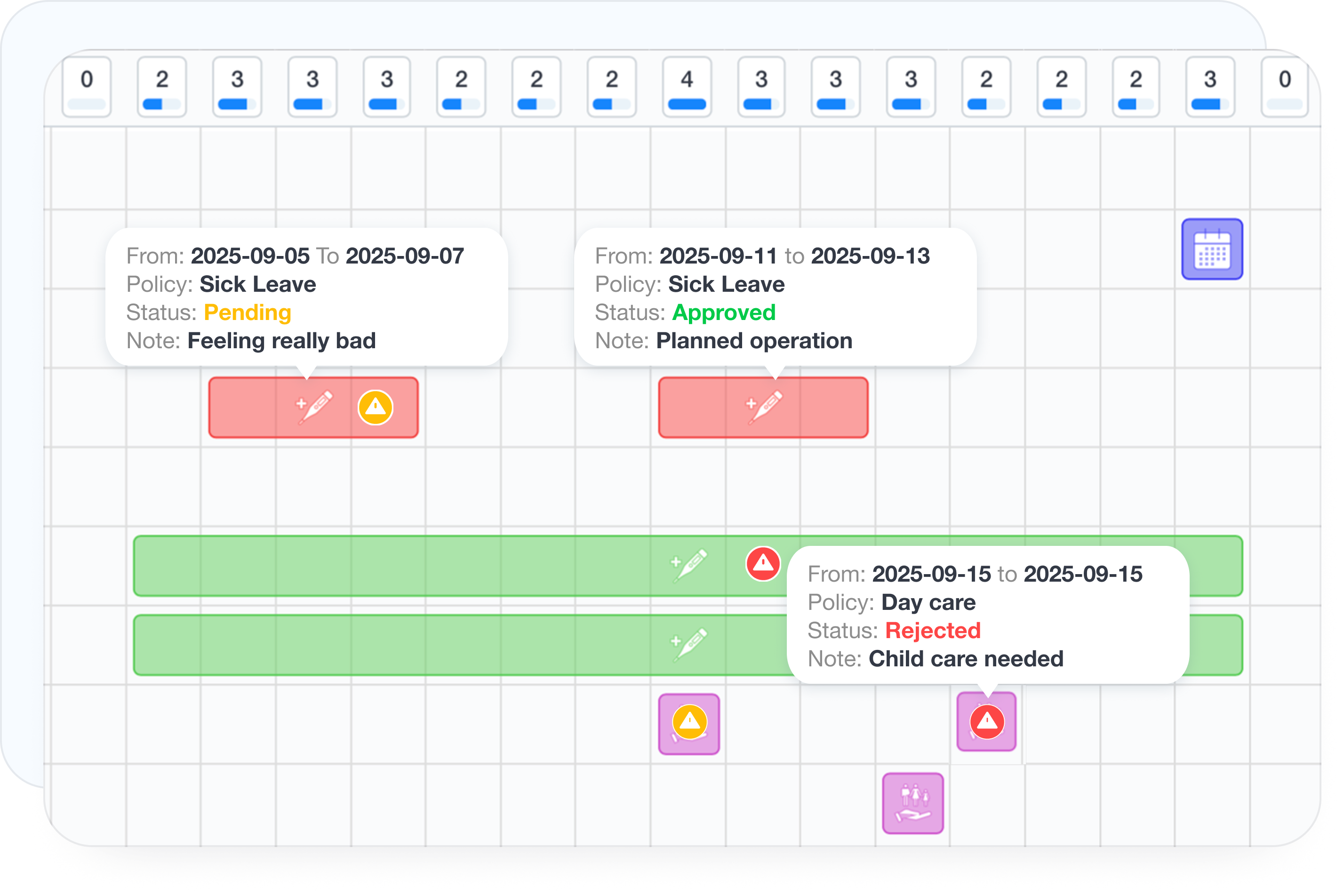Click the yellow warning triangle beside the thermometer

[376, 407]
